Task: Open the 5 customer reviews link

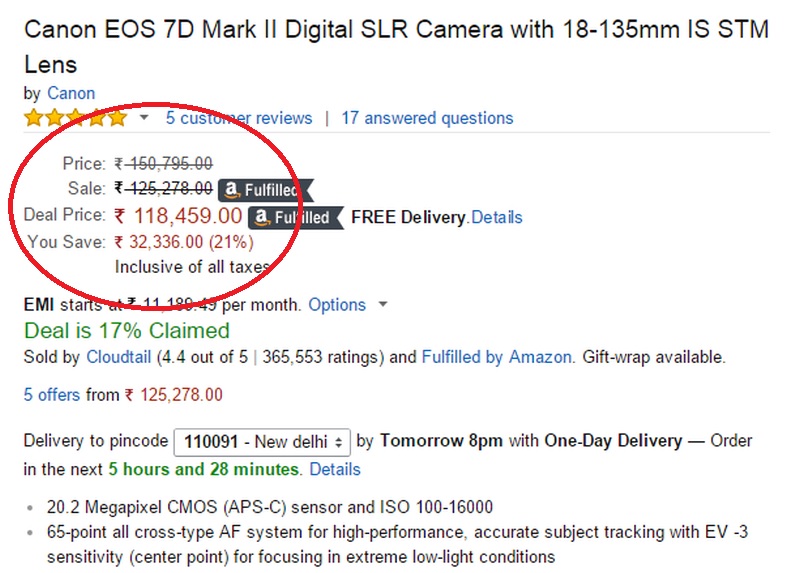Action: (x=239, y=118)
